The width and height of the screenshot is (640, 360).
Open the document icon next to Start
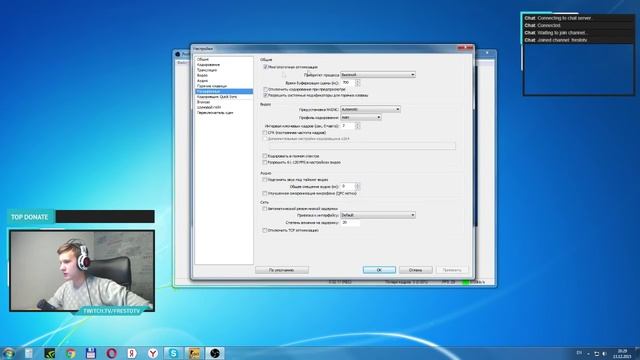point(29,353)
